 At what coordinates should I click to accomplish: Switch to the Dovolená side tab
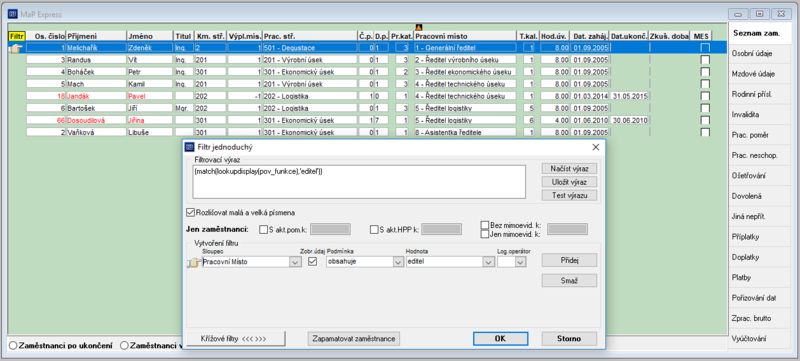[754, 196]
